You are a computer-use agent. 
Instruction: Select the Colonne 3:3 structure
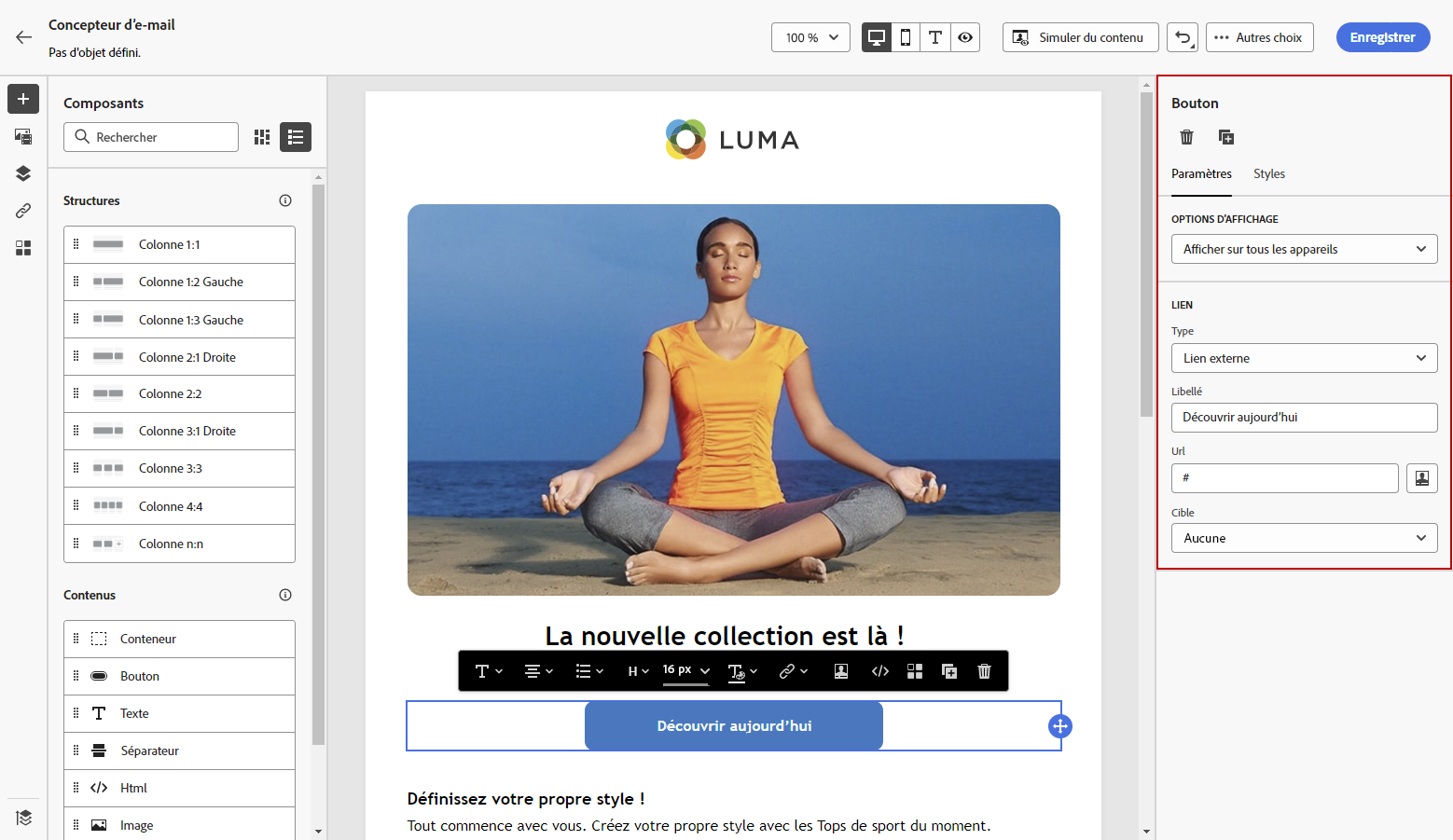[x=179, y=468]
